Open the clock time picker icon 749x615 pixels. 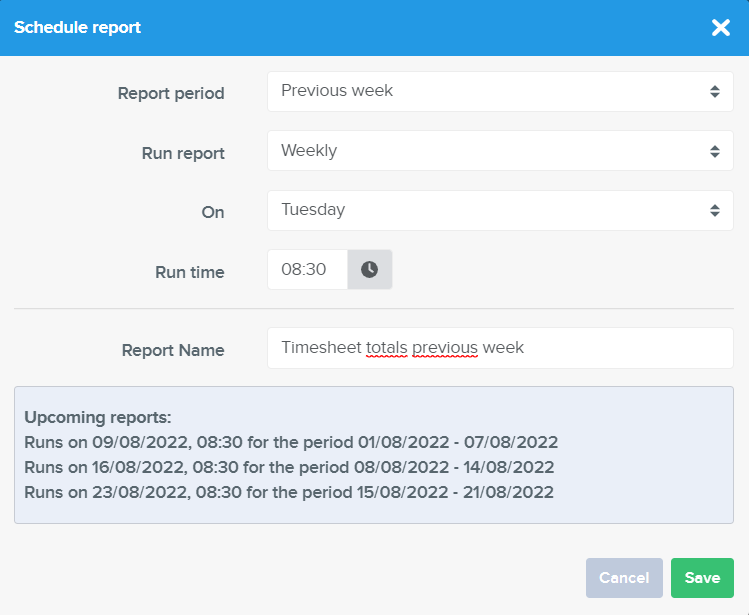(x=369, y=270)
